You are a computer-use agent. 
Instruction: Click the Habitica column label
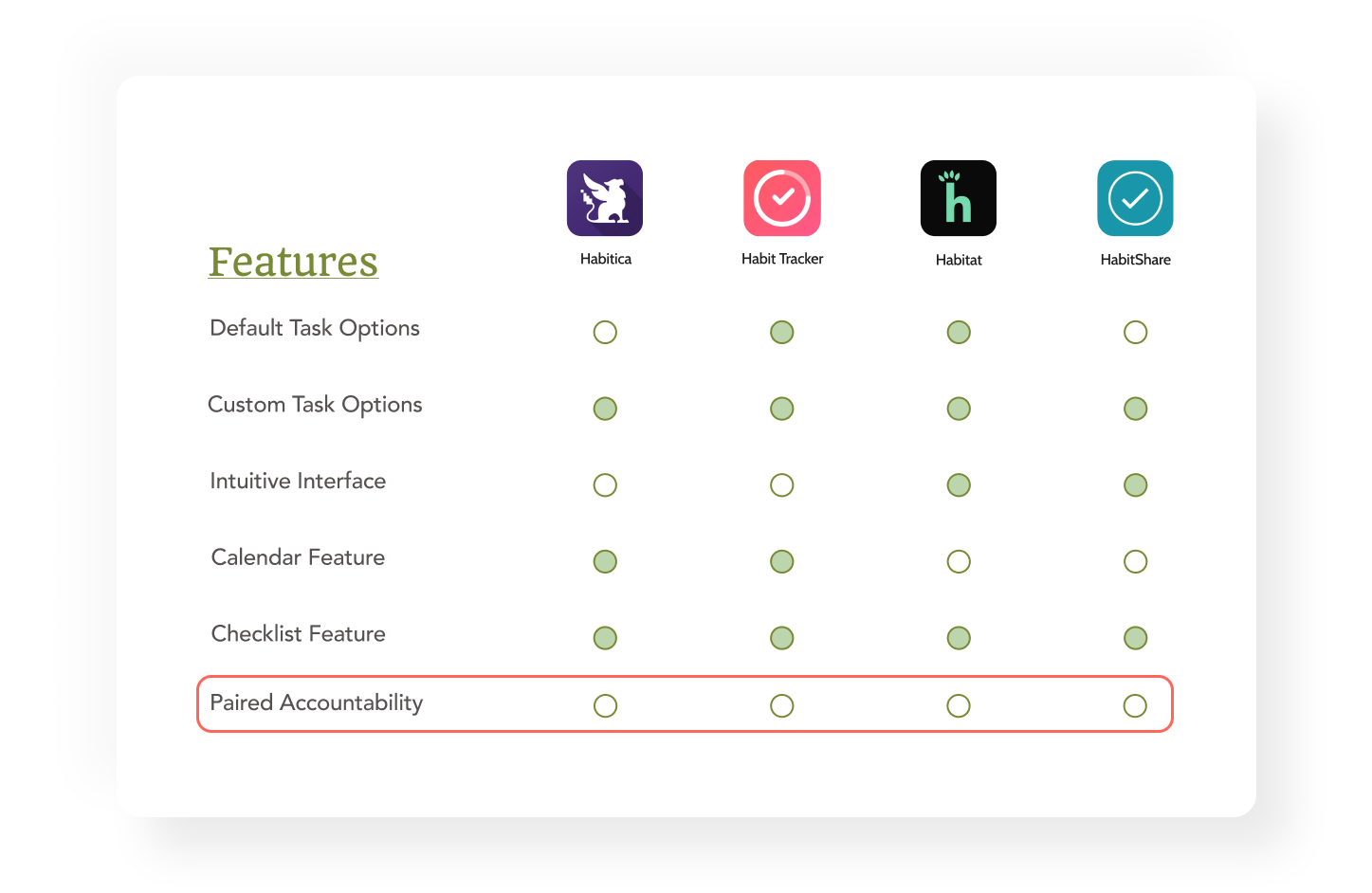click(x=606, y=259)
